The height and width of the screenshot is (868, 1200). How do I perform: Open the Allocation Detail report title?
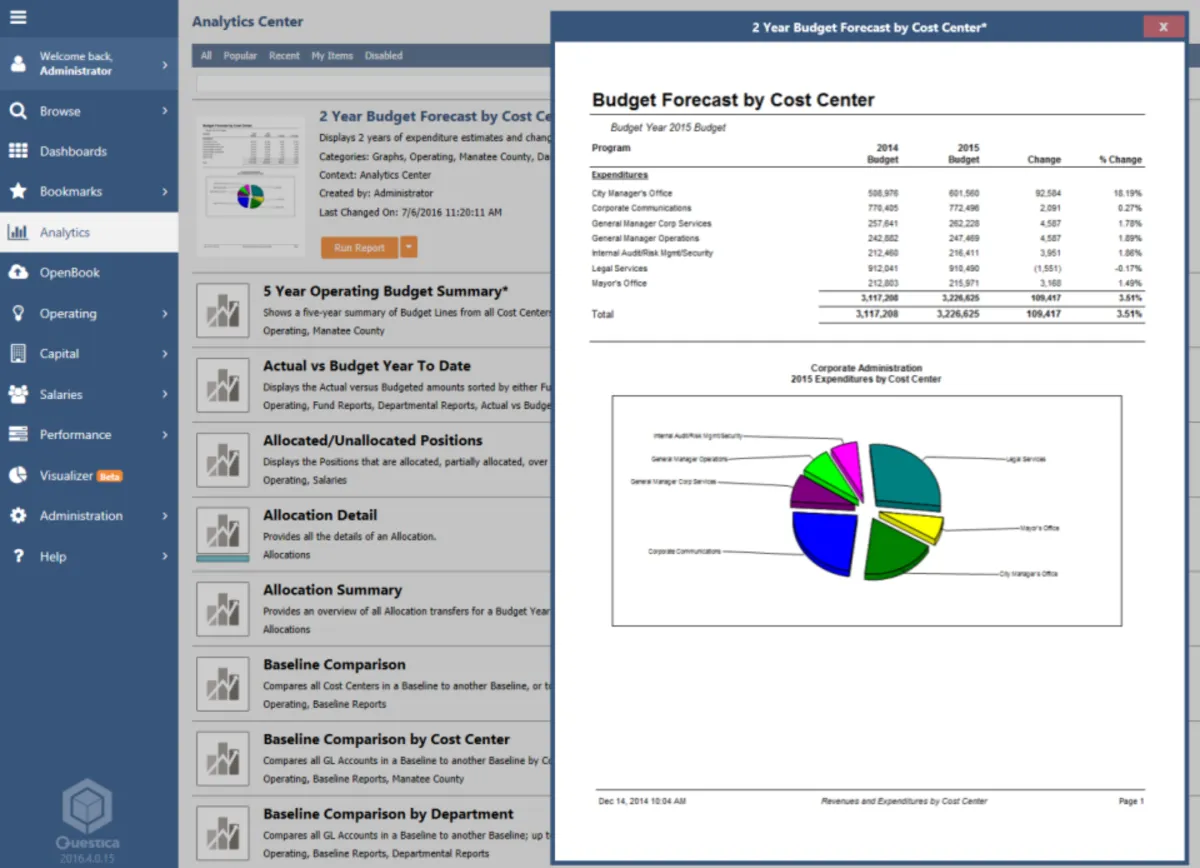320,515
